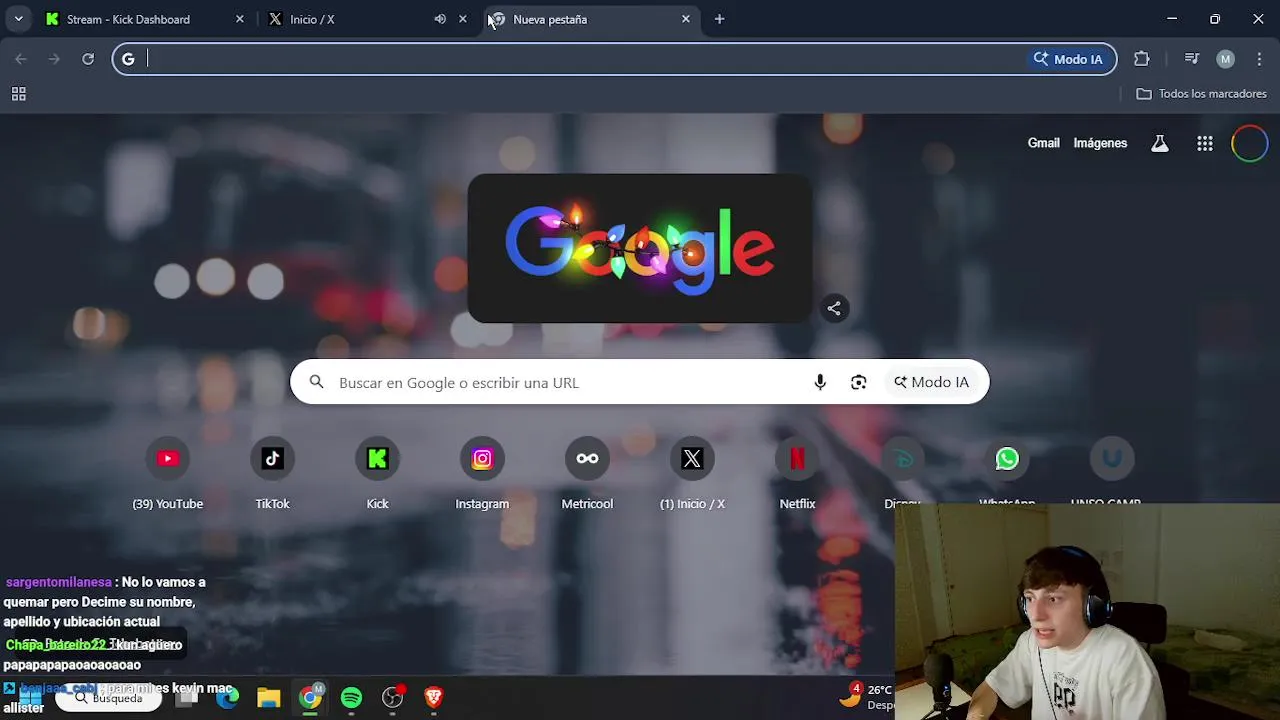
Task: Switch to the Stream - Kick Dashboard tab
Action: tap(140, 19)
